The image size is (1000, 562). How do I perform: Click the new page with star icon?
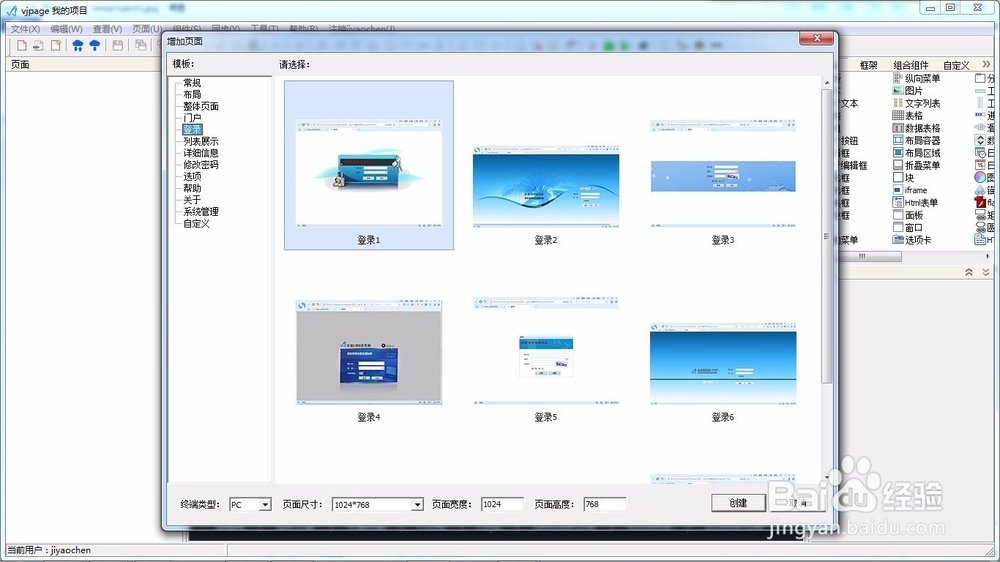pos(56,45)
